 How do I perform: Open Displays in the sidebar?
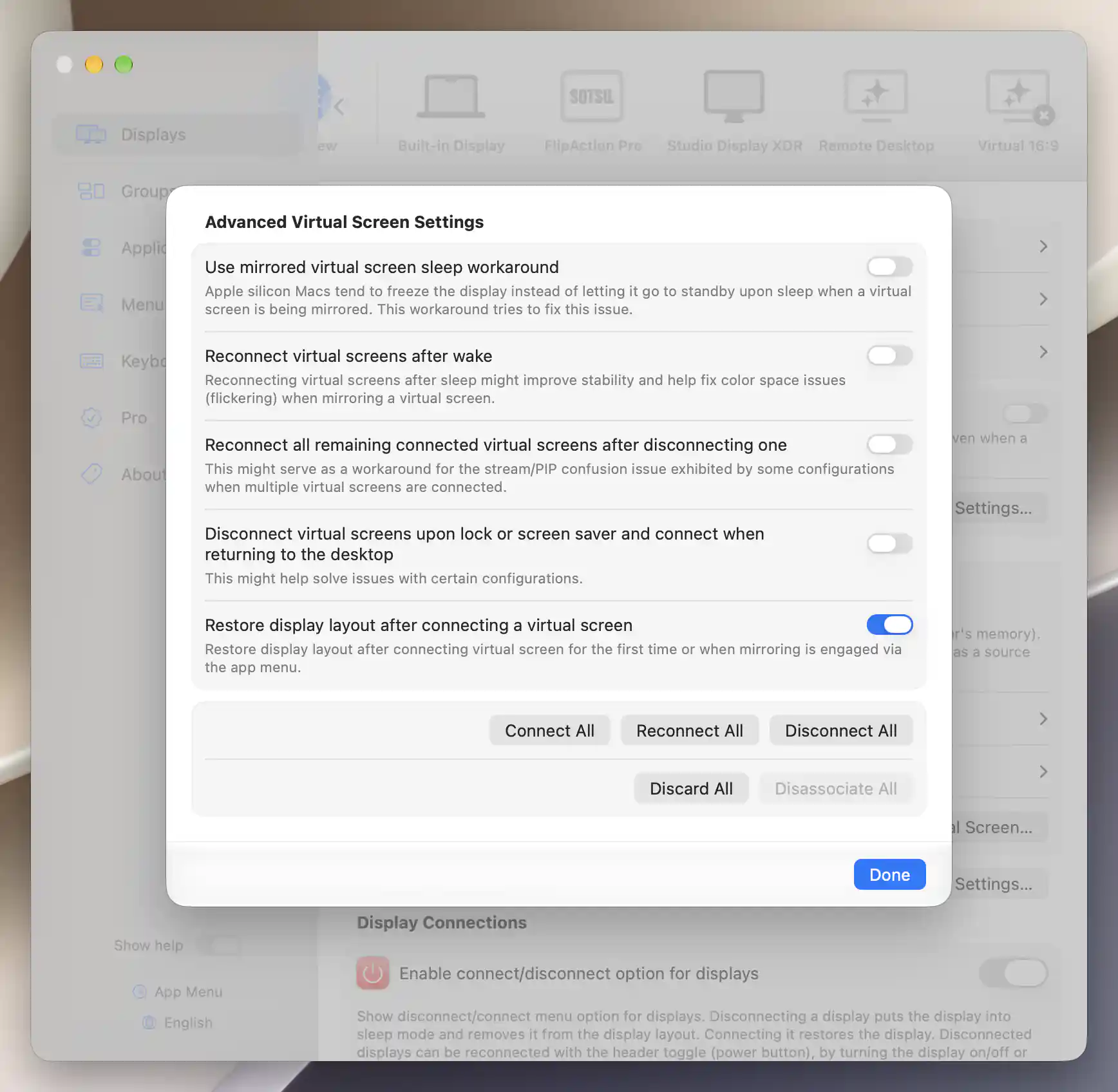(x=178, y=135)
